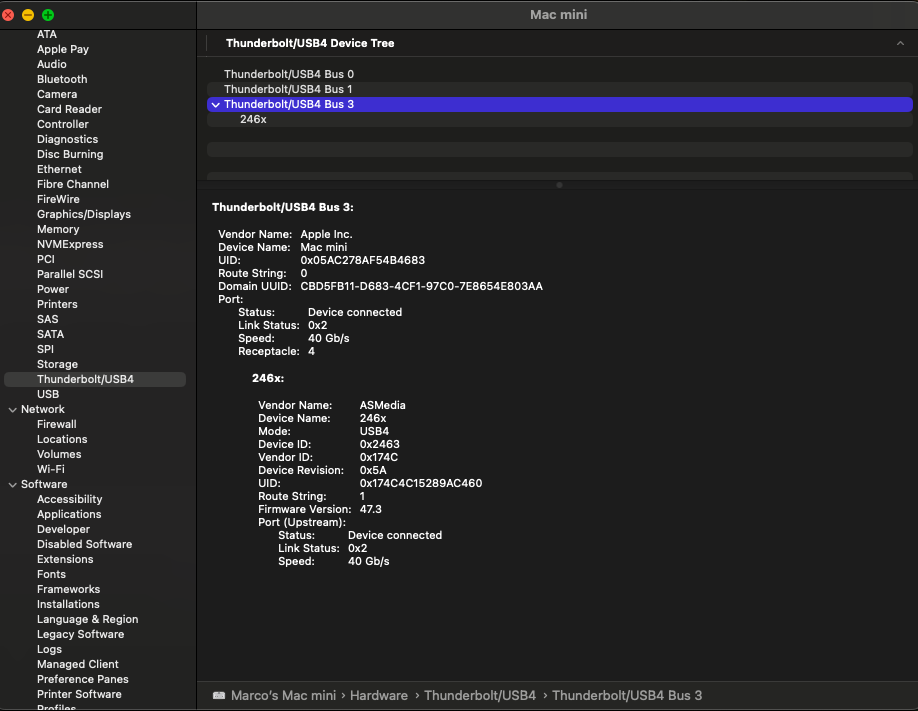The image size is (918, 711).
Task: Select Ethernet in the sidebar
Action: [59, 169]
